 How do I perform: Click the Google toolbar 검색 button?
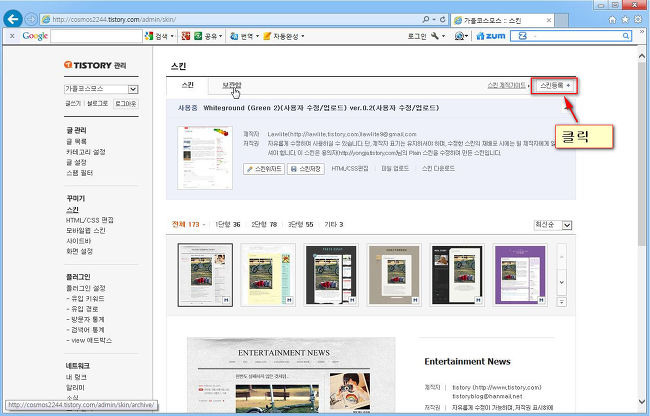[159, 36]
